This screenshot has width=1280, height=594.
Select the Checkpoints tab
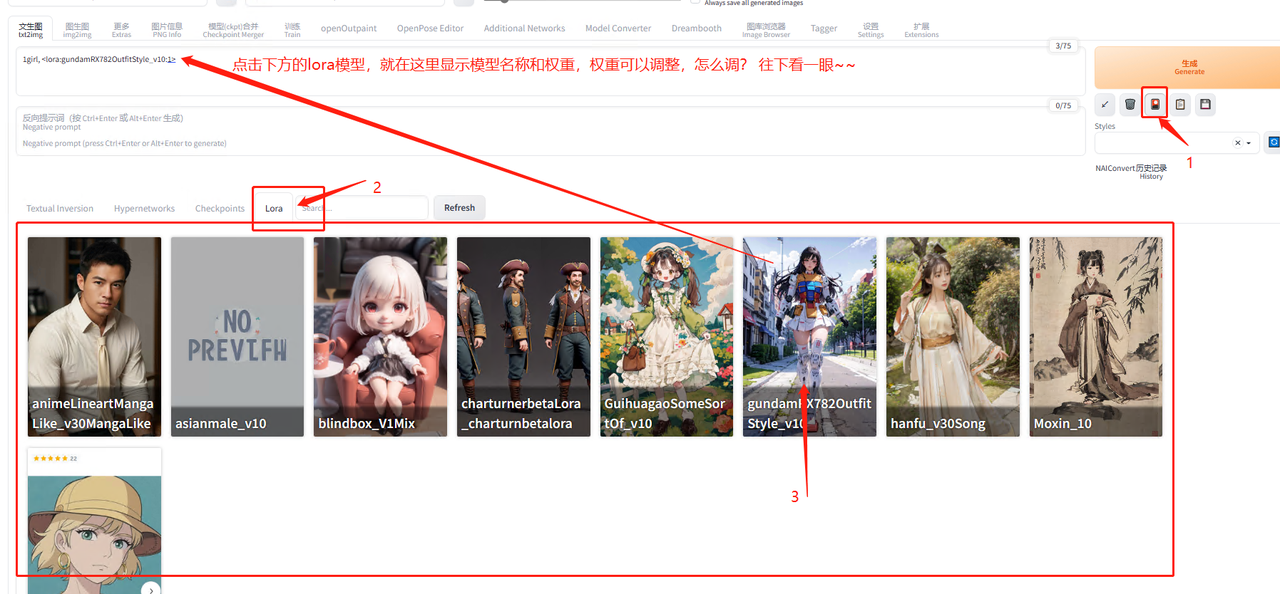[220, 208]
